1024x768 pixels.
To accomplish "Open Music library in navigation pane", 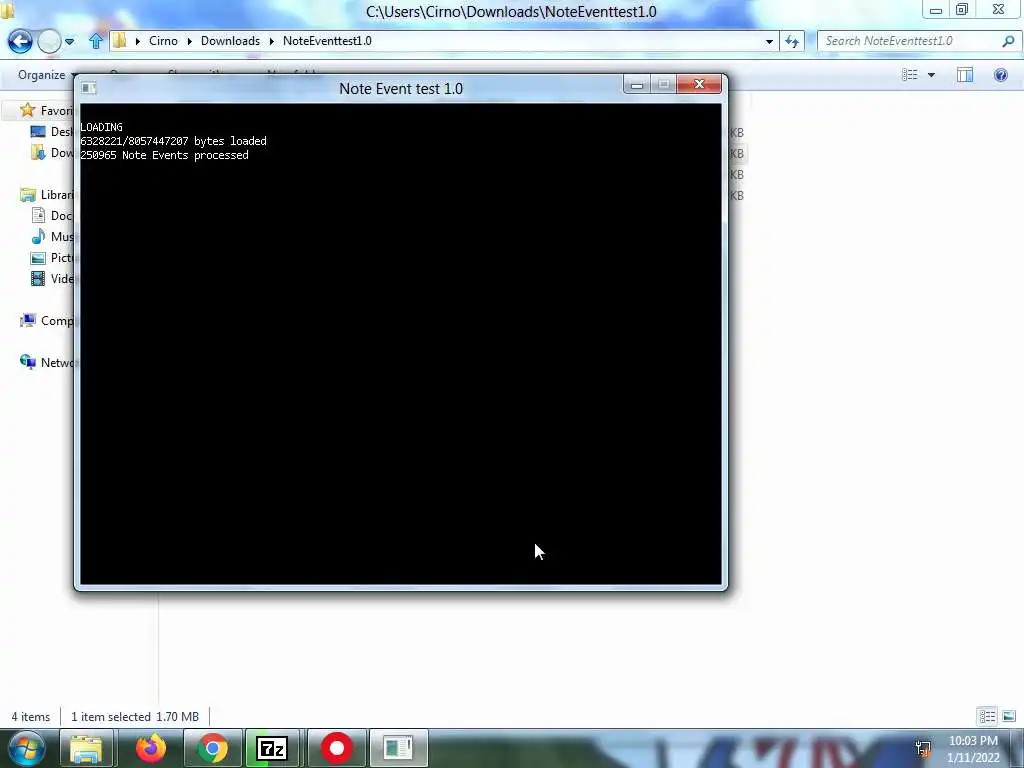I will coord(52,236).
